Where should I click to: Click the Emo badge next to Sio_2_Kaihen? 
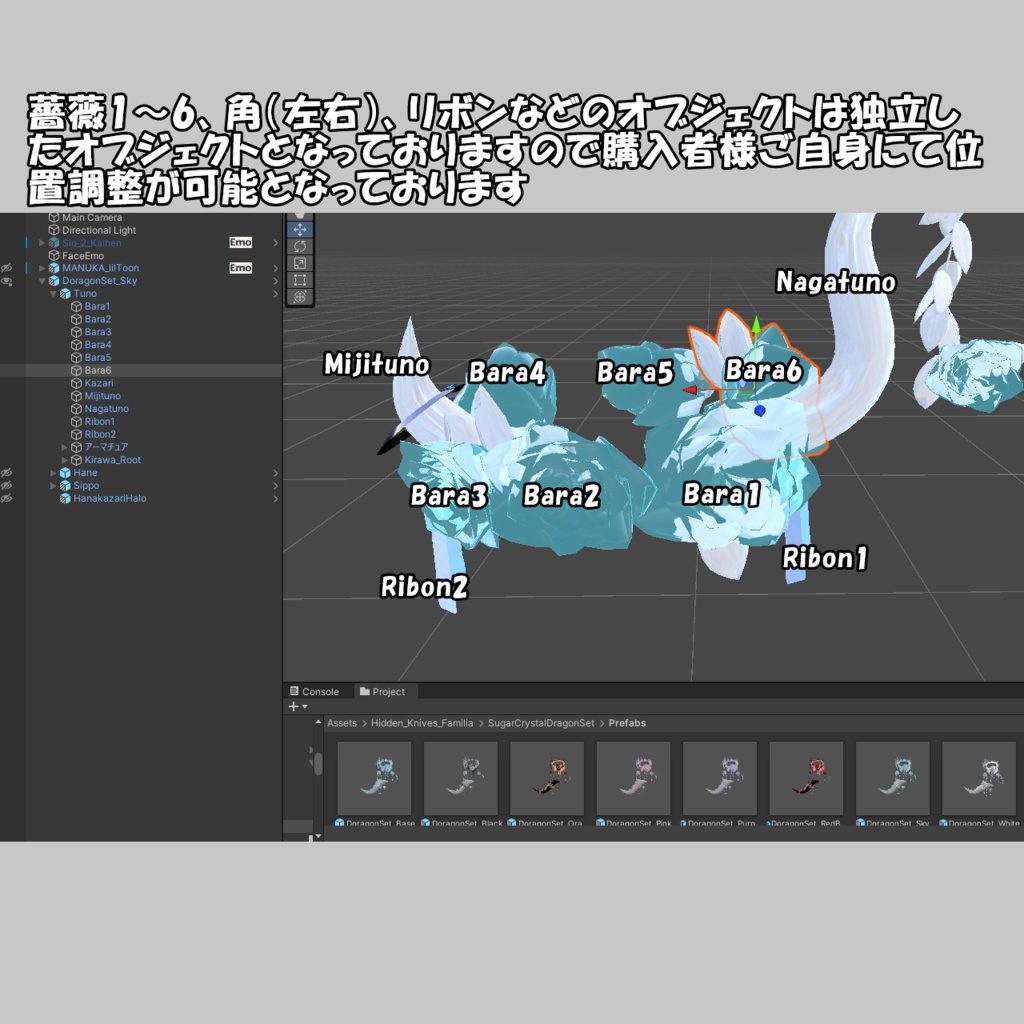point(240,244)
